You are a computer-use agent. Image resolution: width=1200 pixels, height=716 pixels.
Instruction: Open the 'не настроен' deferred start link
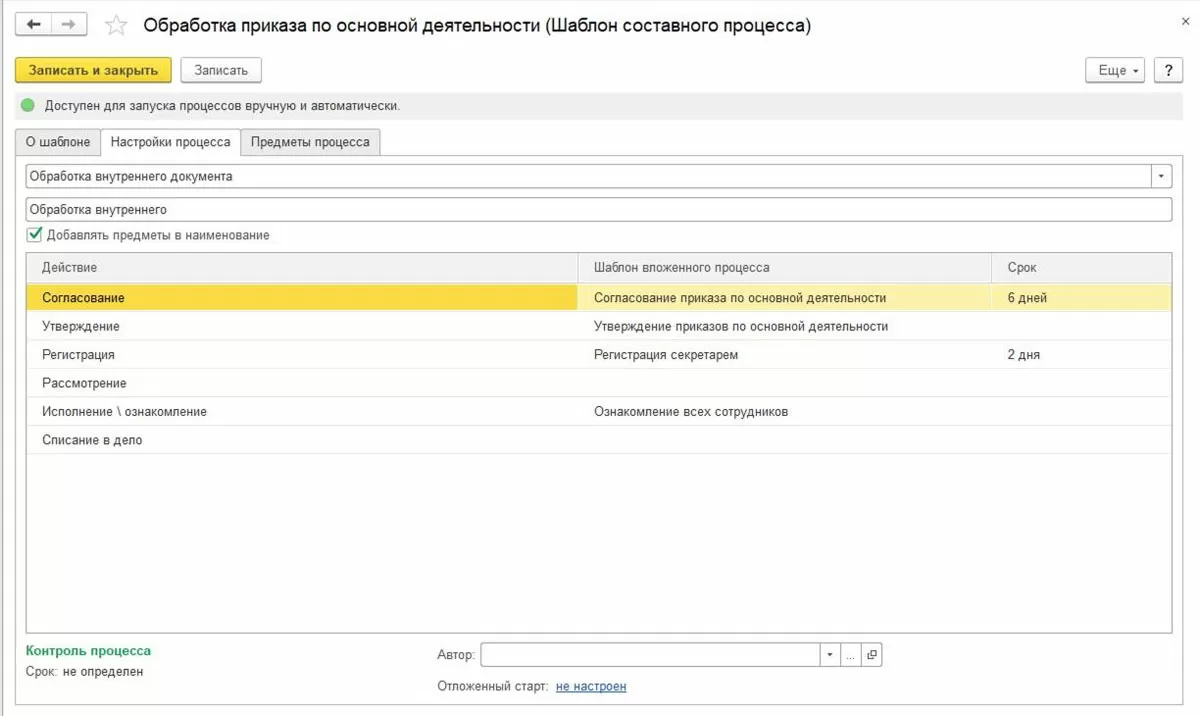[591, 686]
